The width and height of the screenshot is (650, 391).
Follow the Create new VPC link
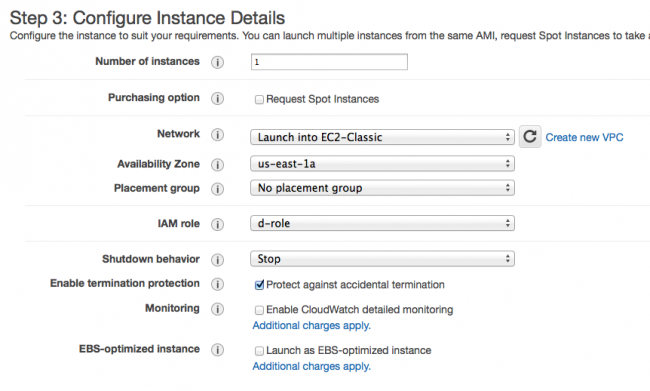coord(584,137)
